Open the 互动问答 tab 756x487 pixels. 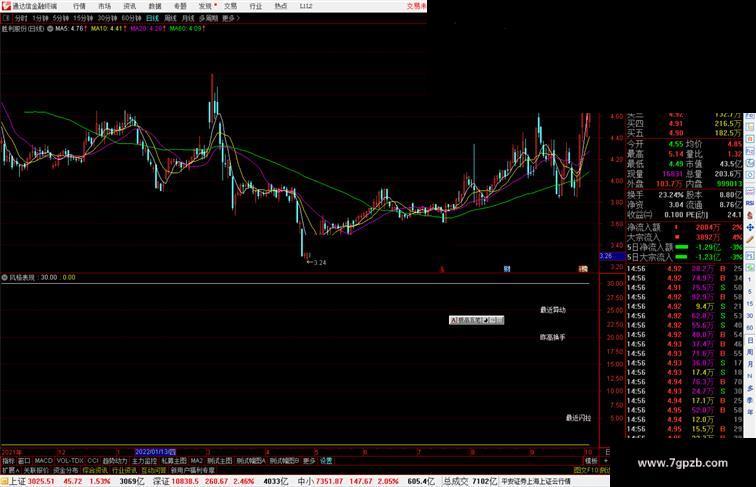pyautogui.click(x=154, y=470)
